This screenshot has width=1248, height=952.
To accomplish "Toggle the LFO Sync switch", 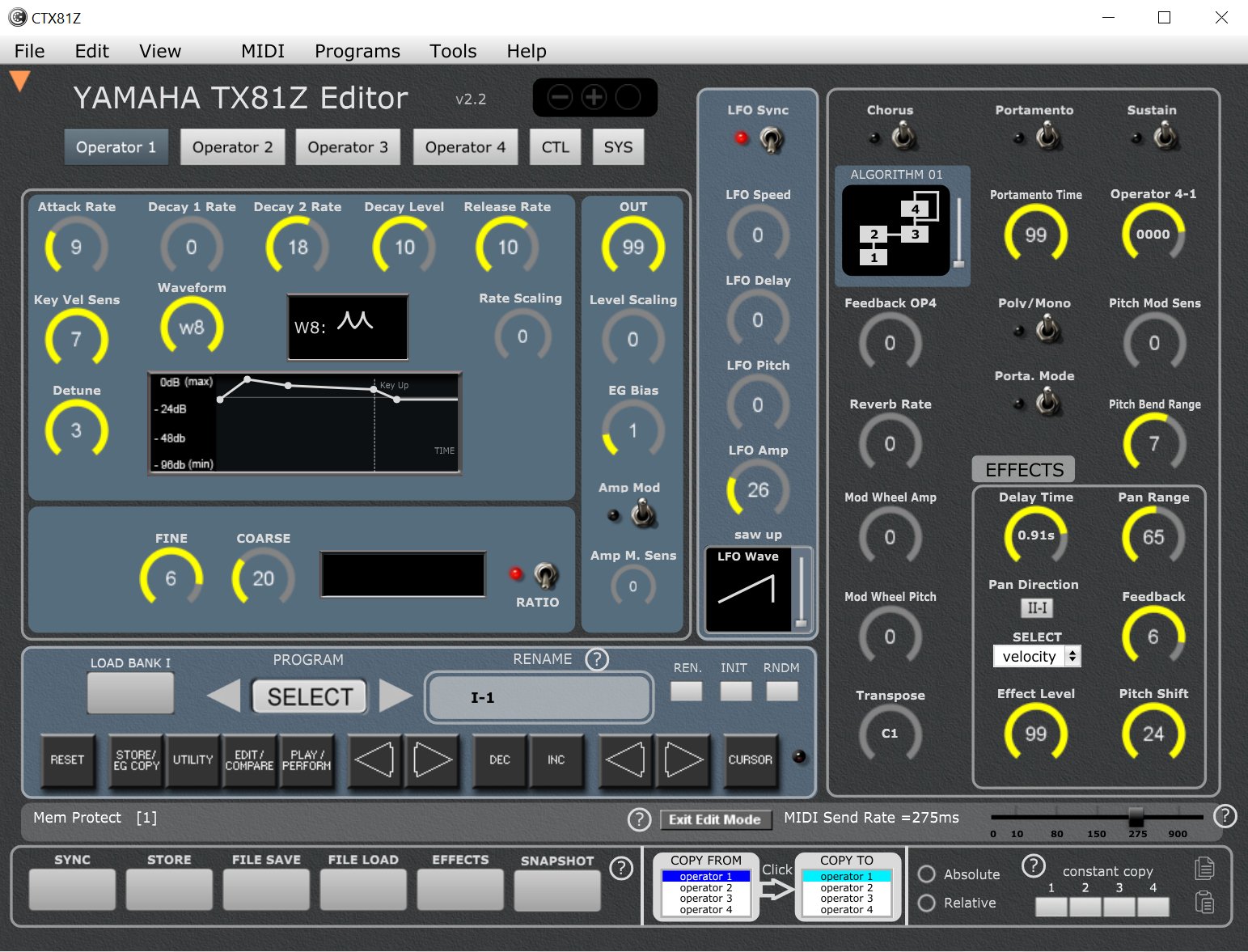I will pyautogui.click(x=772, y=139).
